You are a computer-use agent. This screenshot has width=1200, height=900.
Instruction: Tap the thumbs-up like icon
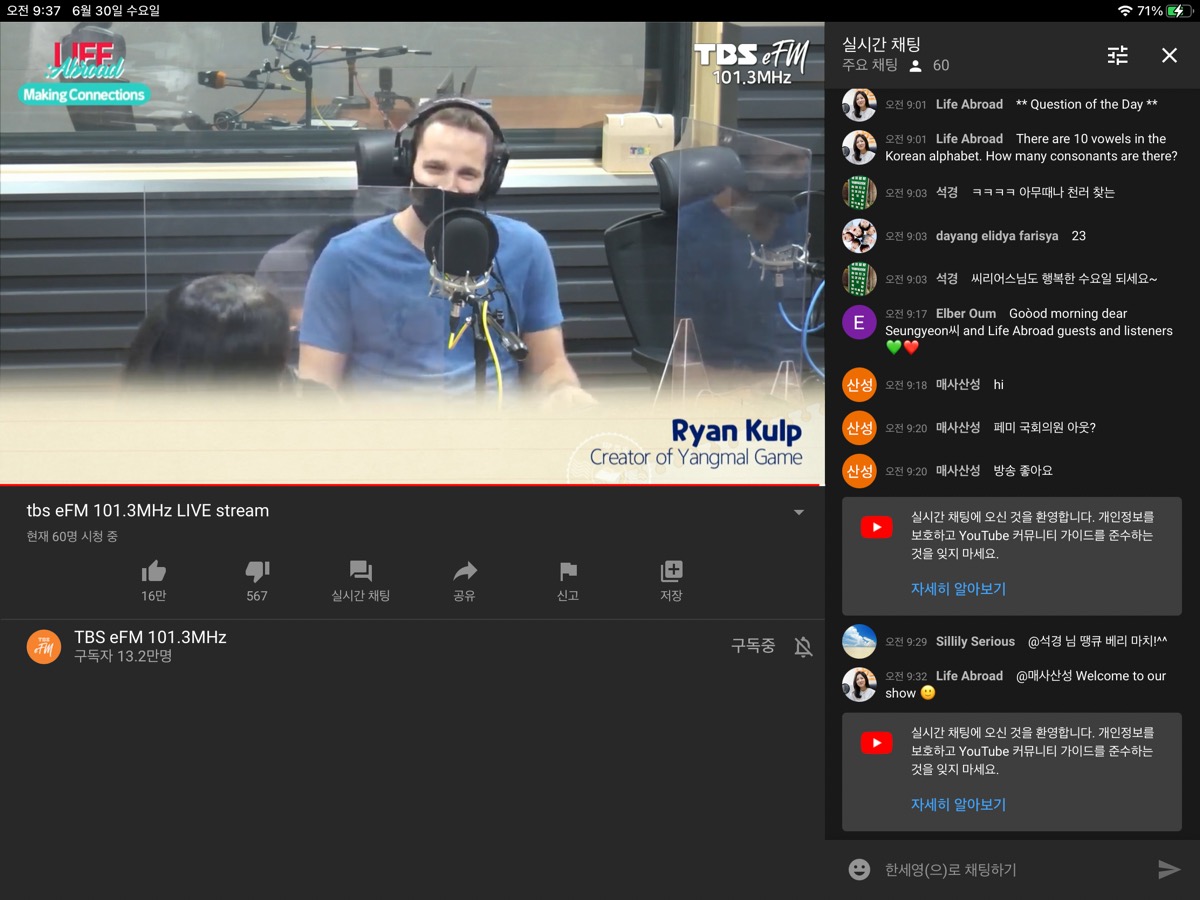click(x=153, y=571)
